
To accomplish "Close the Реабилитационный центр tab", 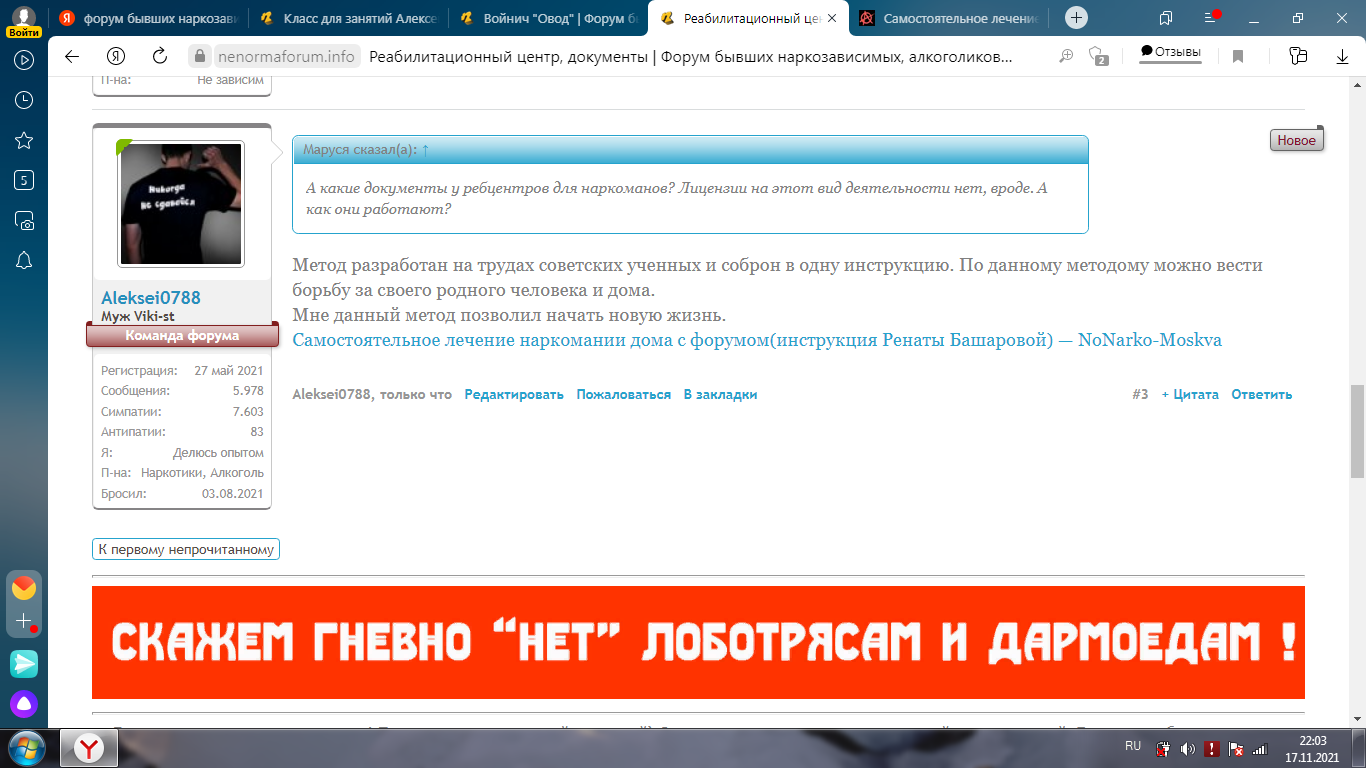I will pyautogui.click(x=832, y=18).
